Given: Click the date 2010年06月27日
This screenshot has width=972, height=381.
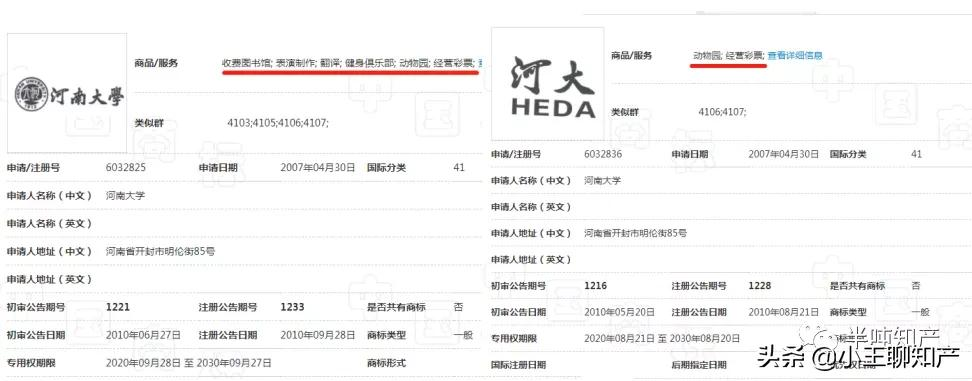Looking at the screenshot, I should coord(143,335).
